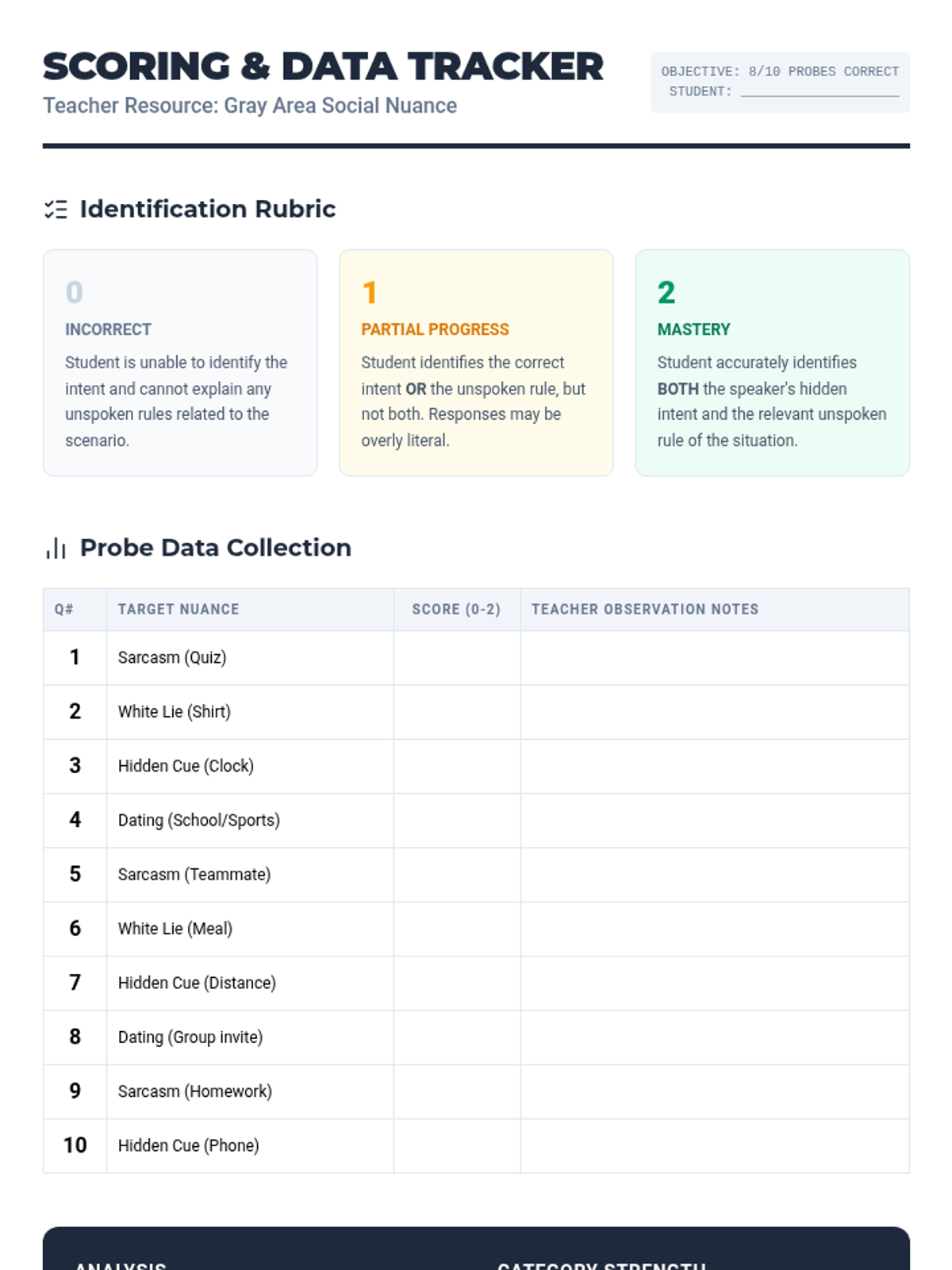Select the Partial Progress rubric card
Image resolution: width=952 pixels, height=1270 pixels.
(x=476, y=363)
